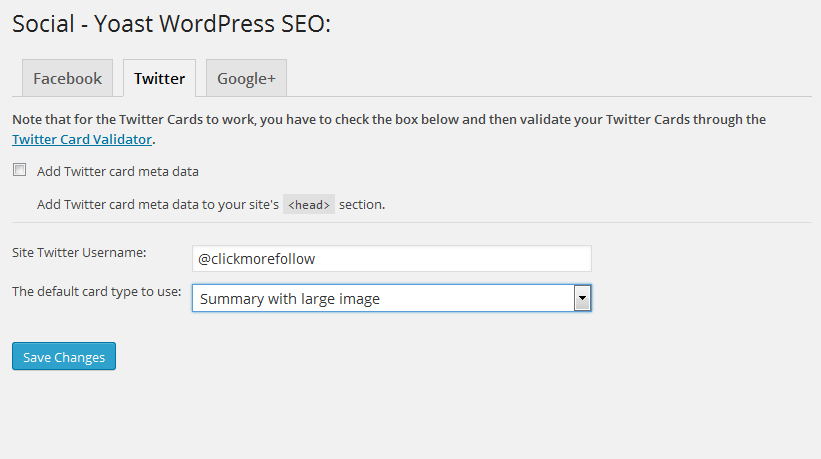Click the horizontal divider below the checkbox description
Screen dimensions: 821x459
[410, 222]
